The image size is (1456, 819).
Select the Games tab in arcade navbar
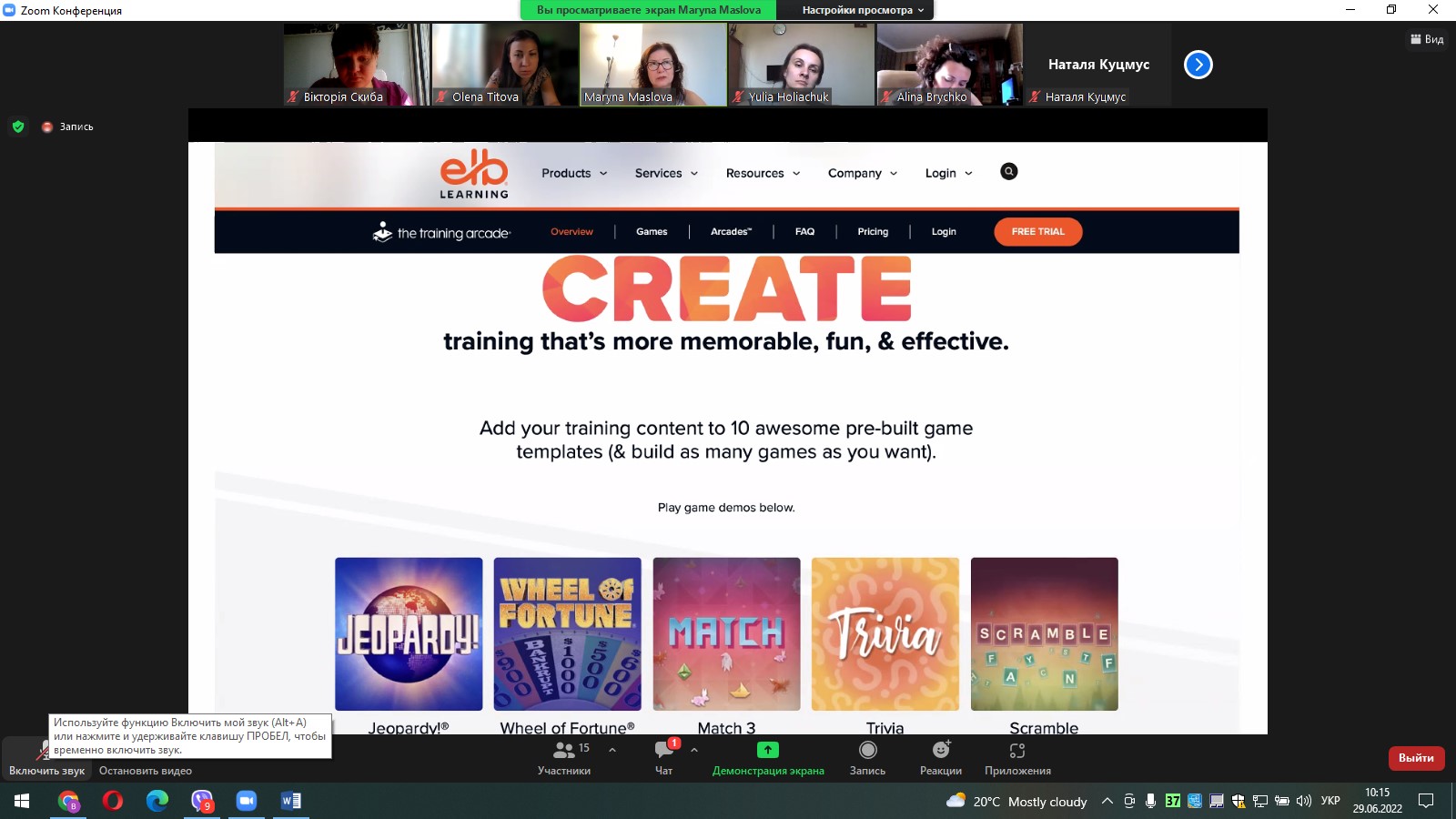[x=652, y=232]
